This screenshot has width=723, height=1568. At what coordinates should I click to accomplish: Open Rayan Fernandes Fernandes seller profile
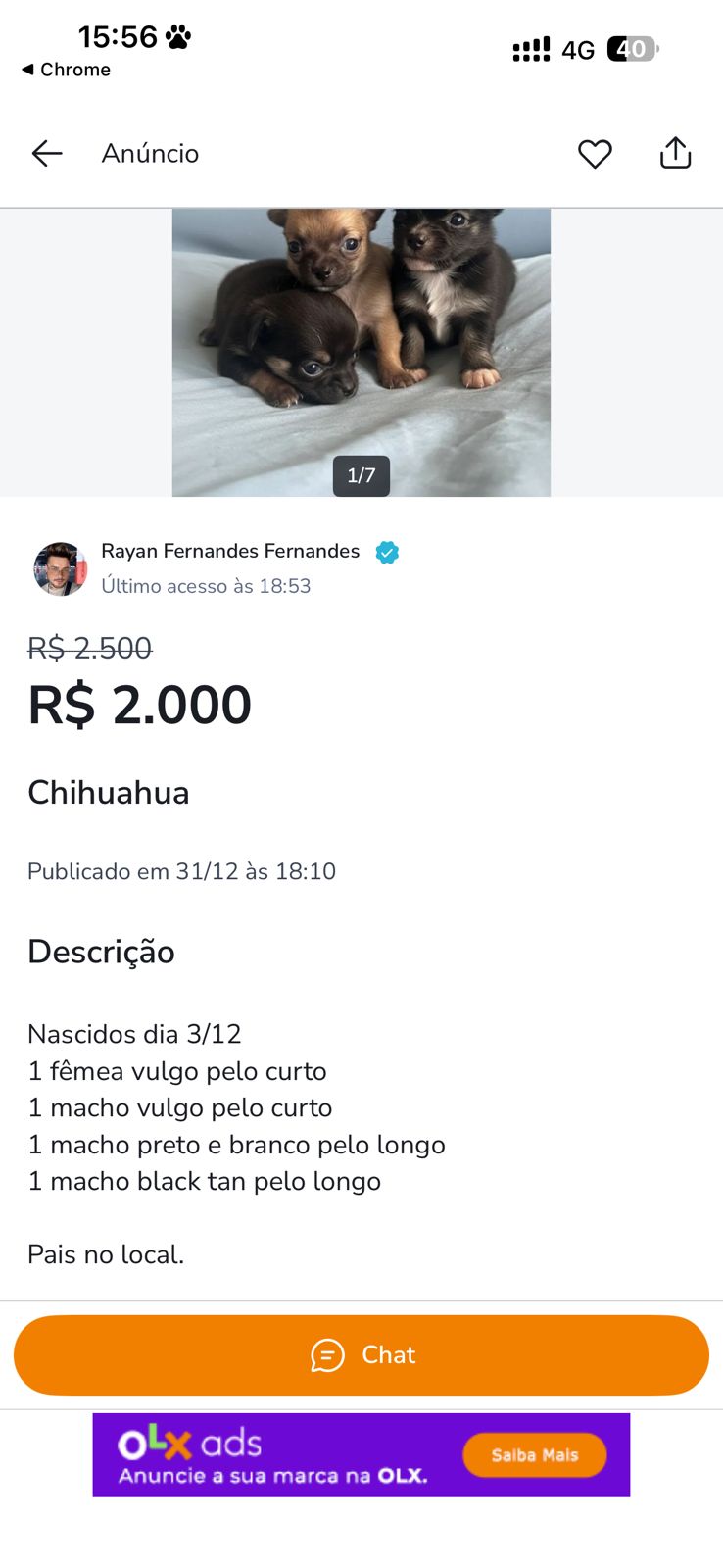(230, 551)
